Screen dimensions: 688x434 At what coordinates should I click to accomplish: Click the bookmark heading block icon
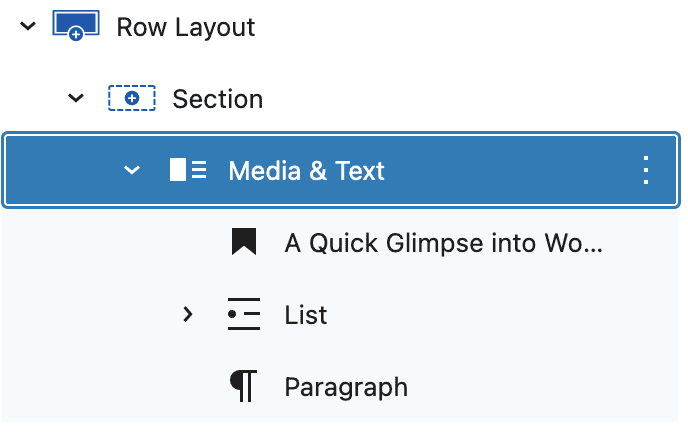(x=244, y=241)
